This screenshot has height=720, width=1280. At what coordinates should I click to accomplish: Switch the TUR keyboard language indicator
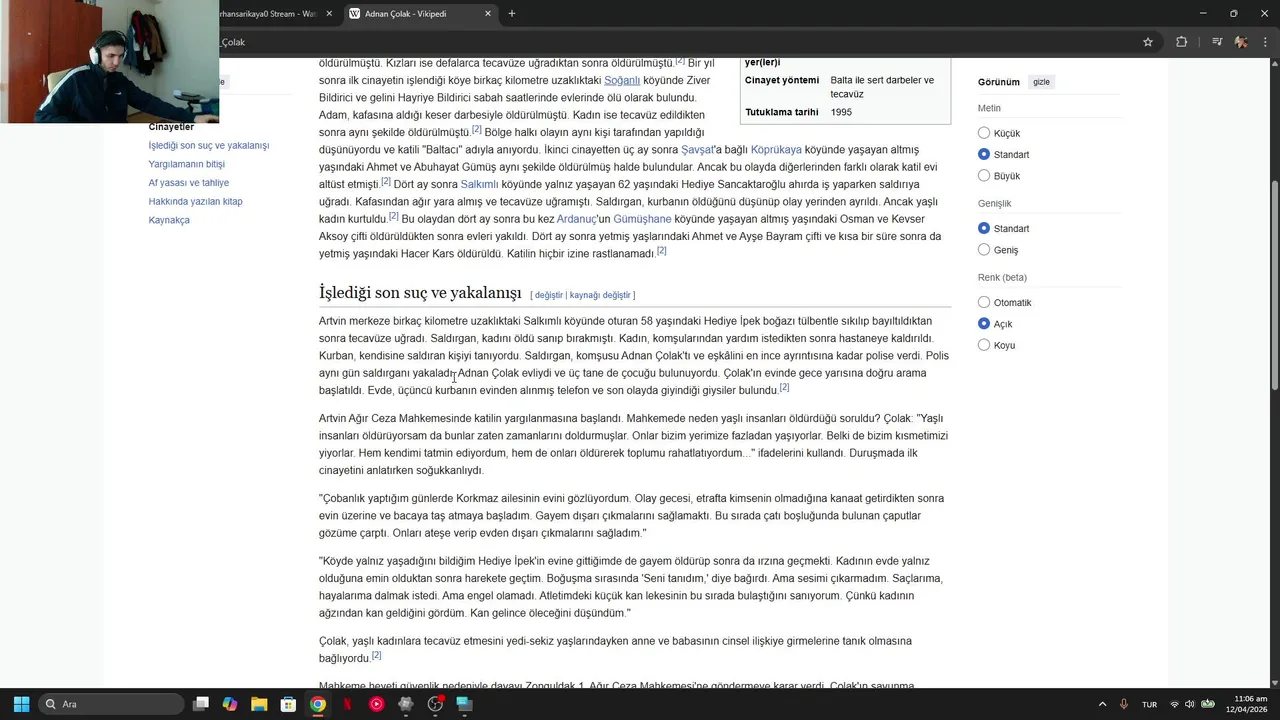point(1150,704)
